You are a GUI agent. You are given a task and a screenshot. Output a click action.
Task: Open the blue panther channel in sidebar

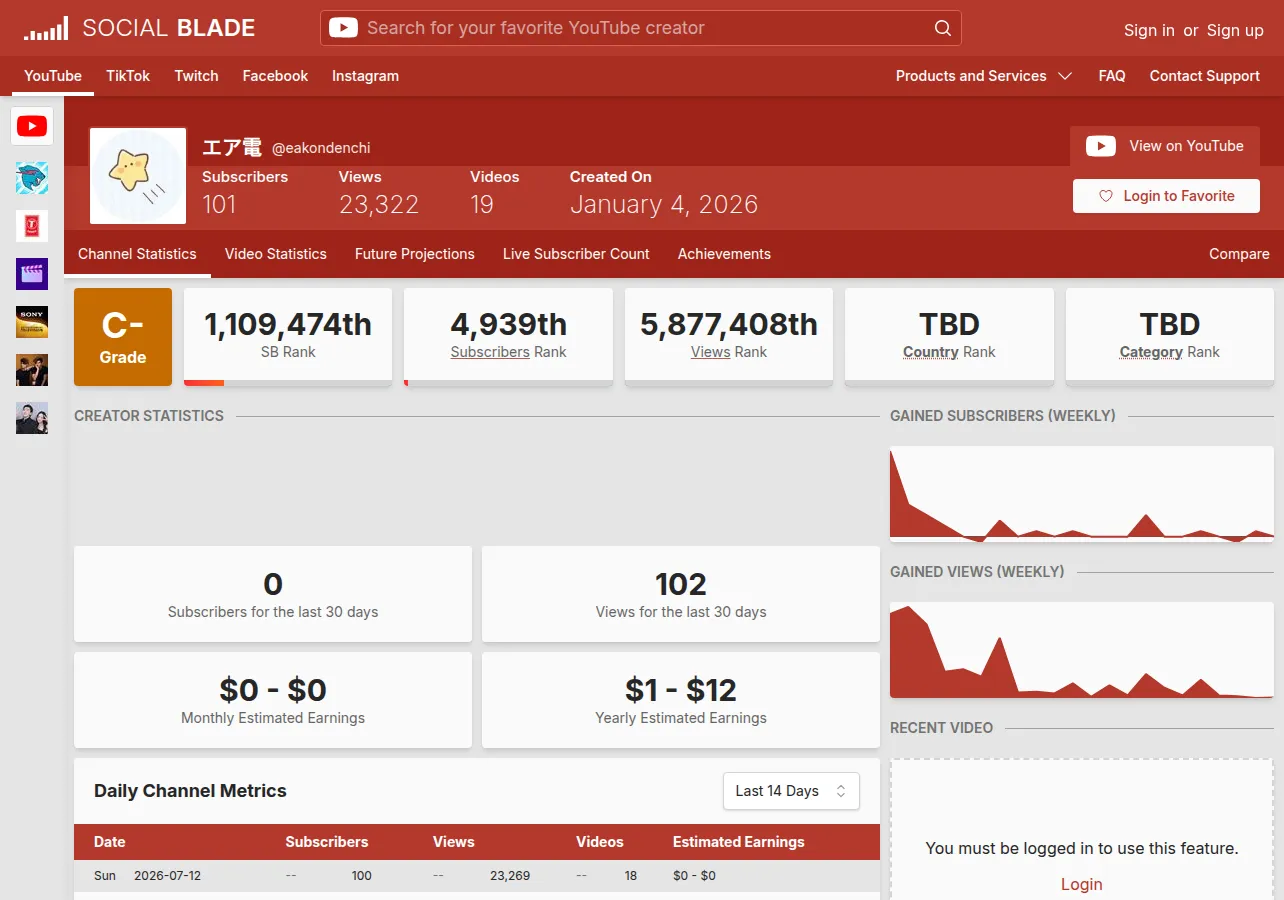32,178
